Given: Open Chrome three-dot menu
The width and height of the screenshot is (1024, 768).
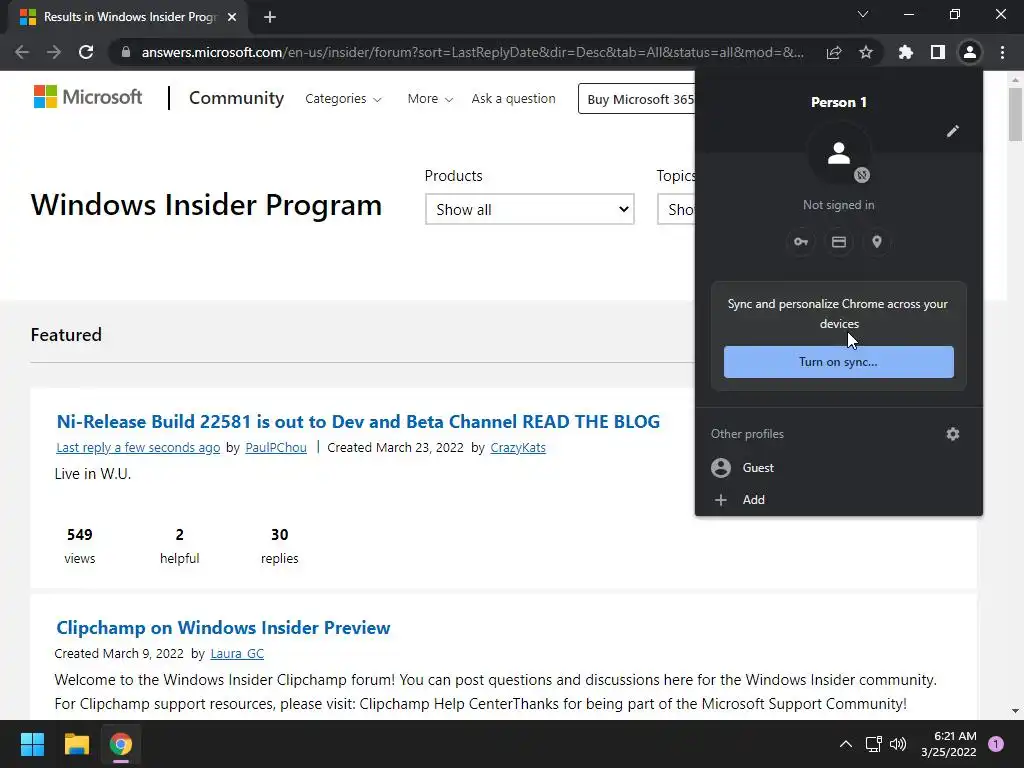Looking at the screenshot, I should 1002,52.
